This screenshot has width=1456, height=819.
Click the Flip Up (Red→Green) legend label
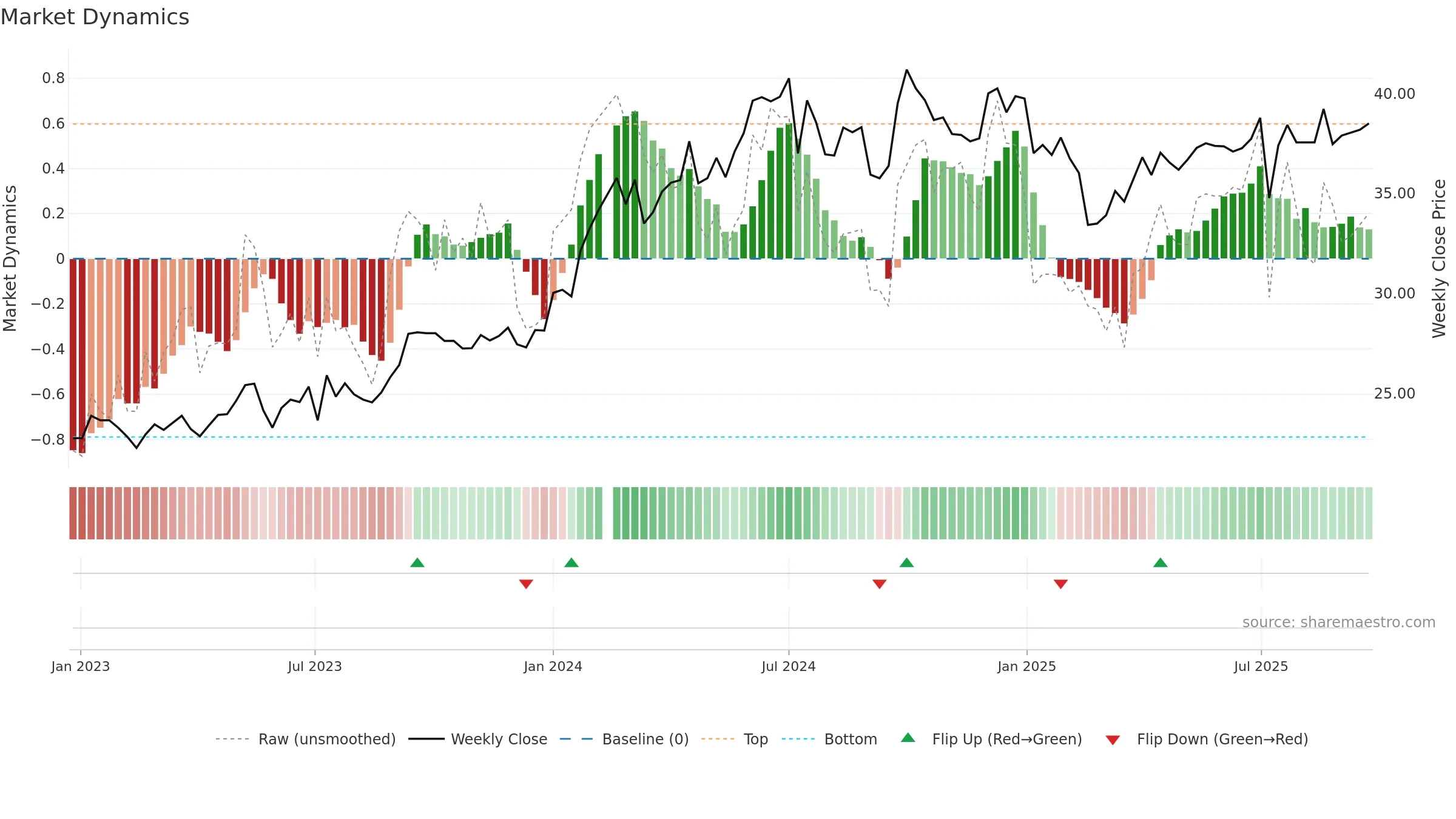(x=1007, y=739)
